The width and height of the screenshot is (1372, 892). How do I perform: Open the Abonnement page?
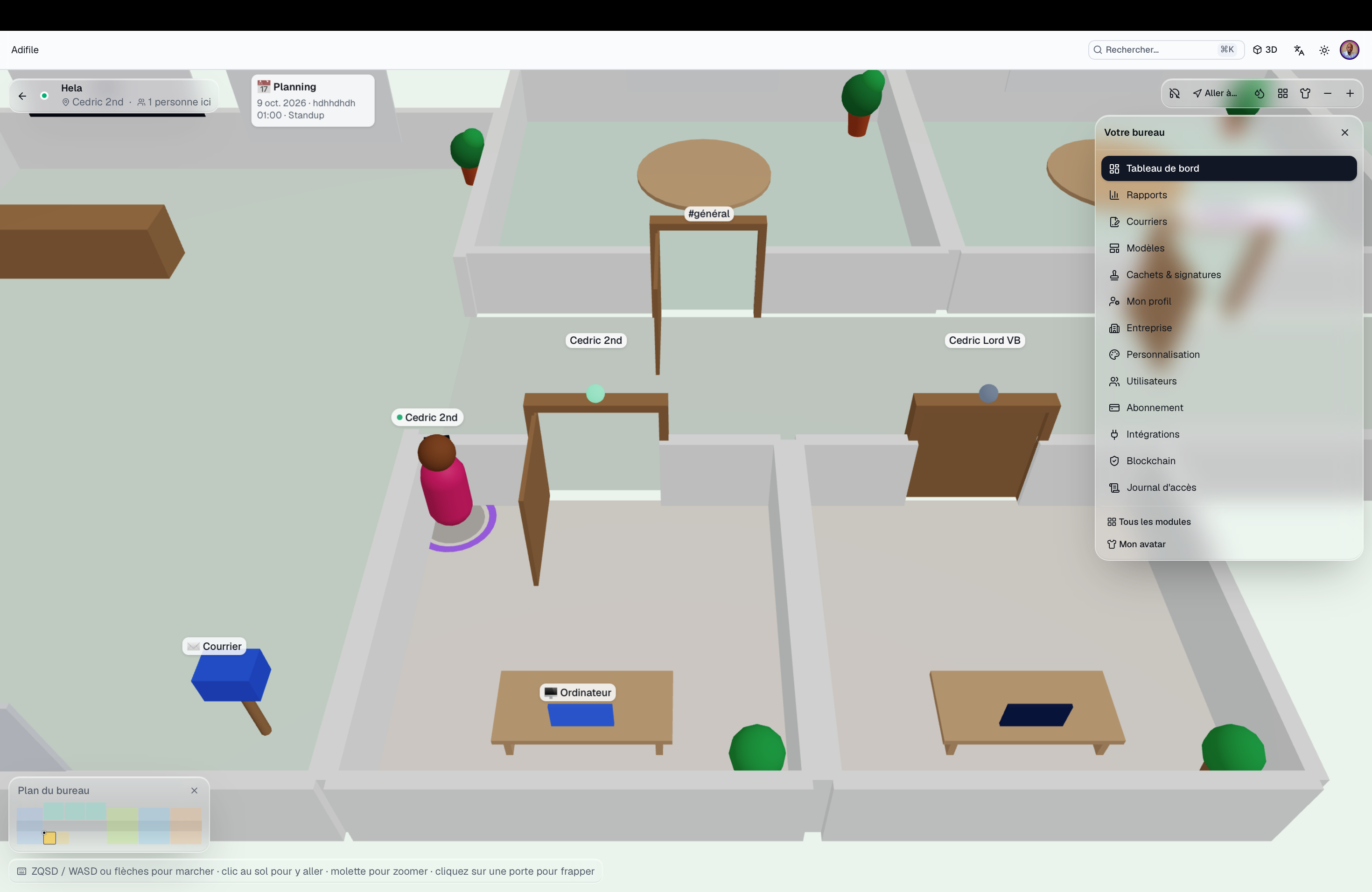(x=1228, y=407)
